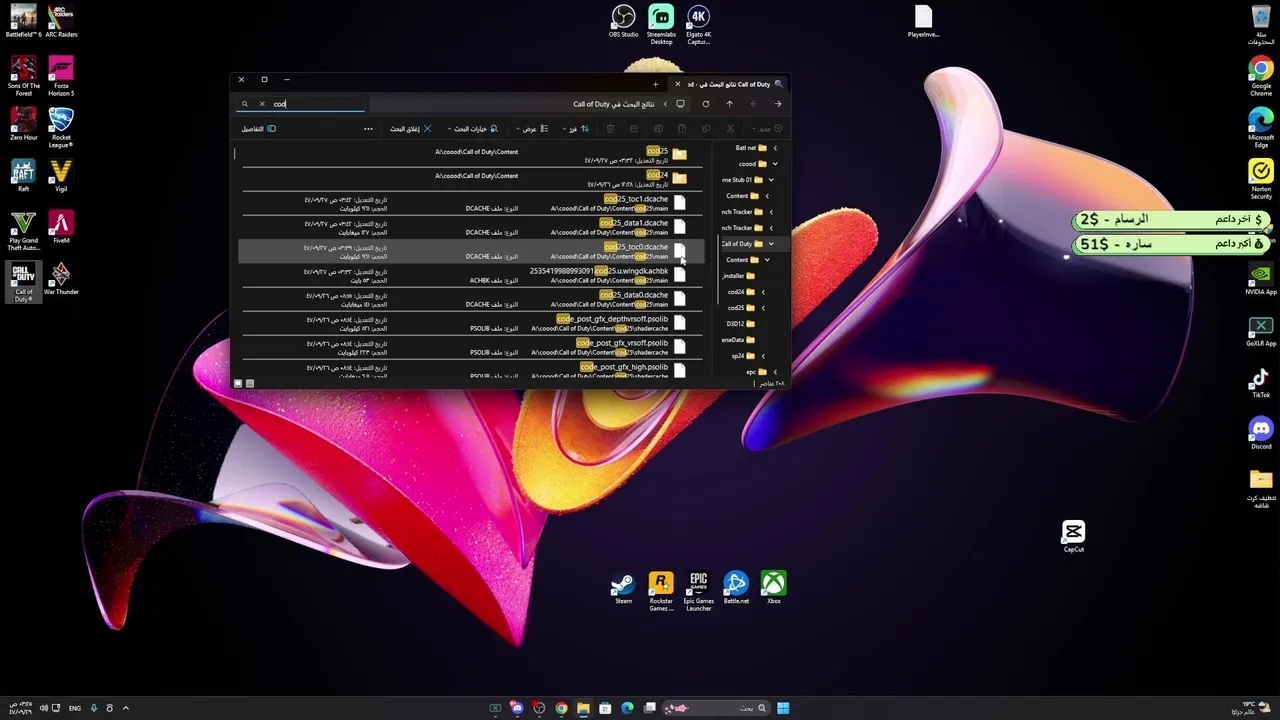Open the Xbox desktop icon

[x=773, y=588]
